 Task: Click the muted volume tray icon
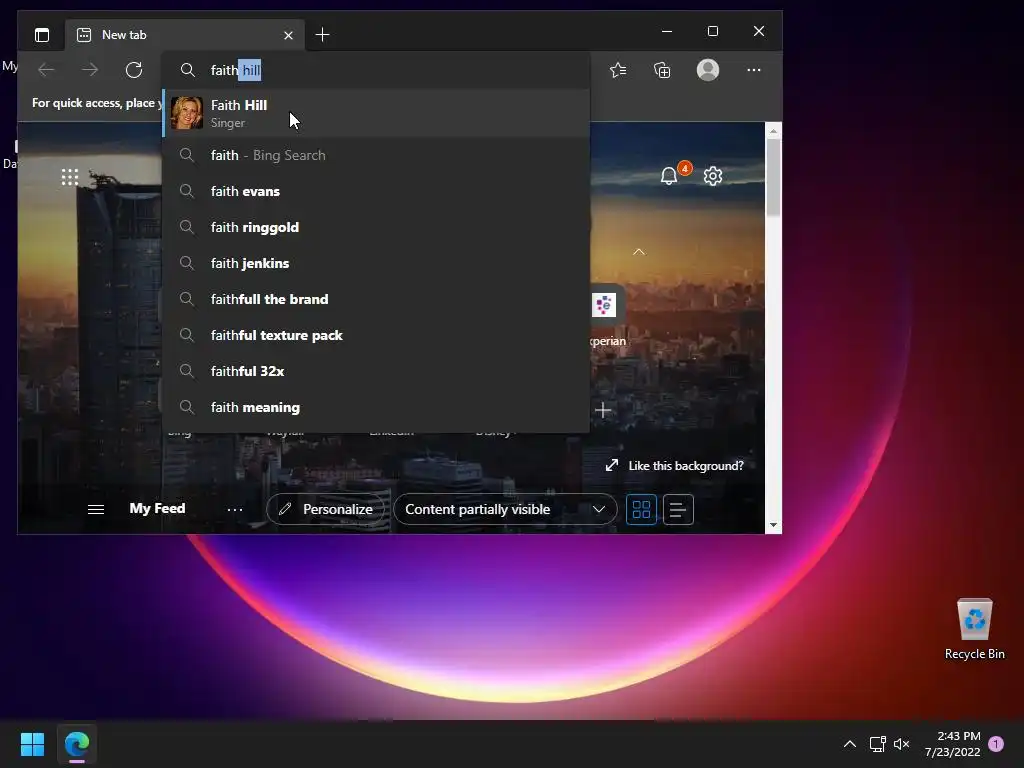(902, 744)
